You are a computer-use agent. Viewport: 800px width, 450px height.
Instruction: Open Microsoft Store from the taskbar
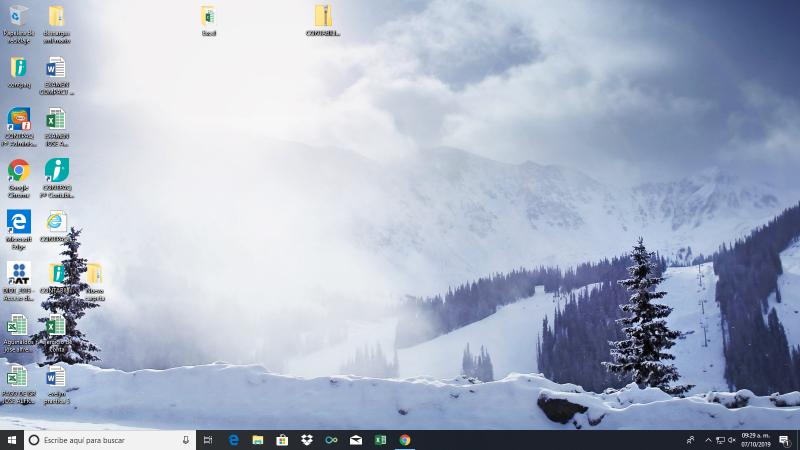point(282,440)
